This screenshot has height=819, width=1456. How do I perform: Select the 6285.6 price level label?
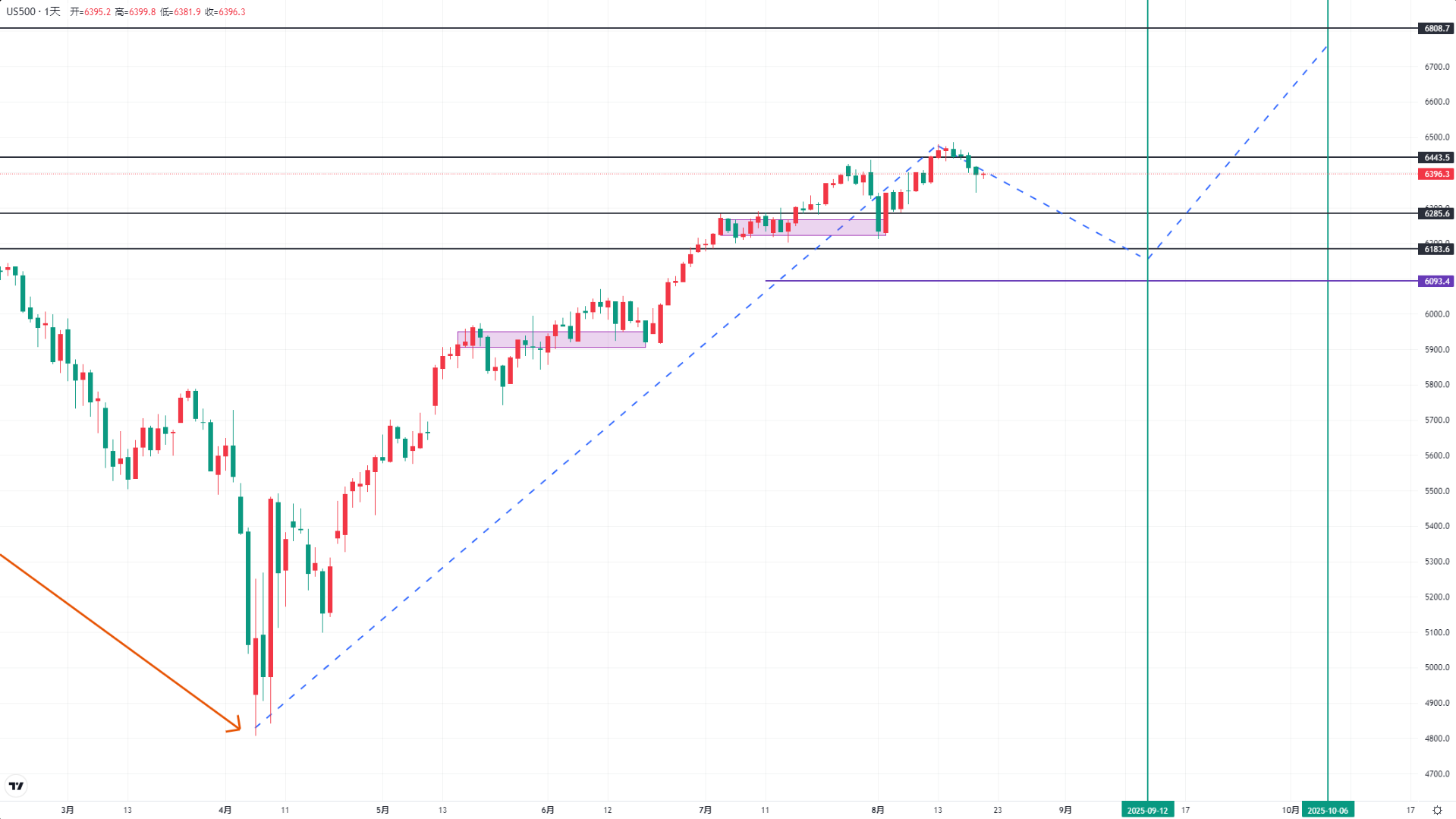point(1436,213)
